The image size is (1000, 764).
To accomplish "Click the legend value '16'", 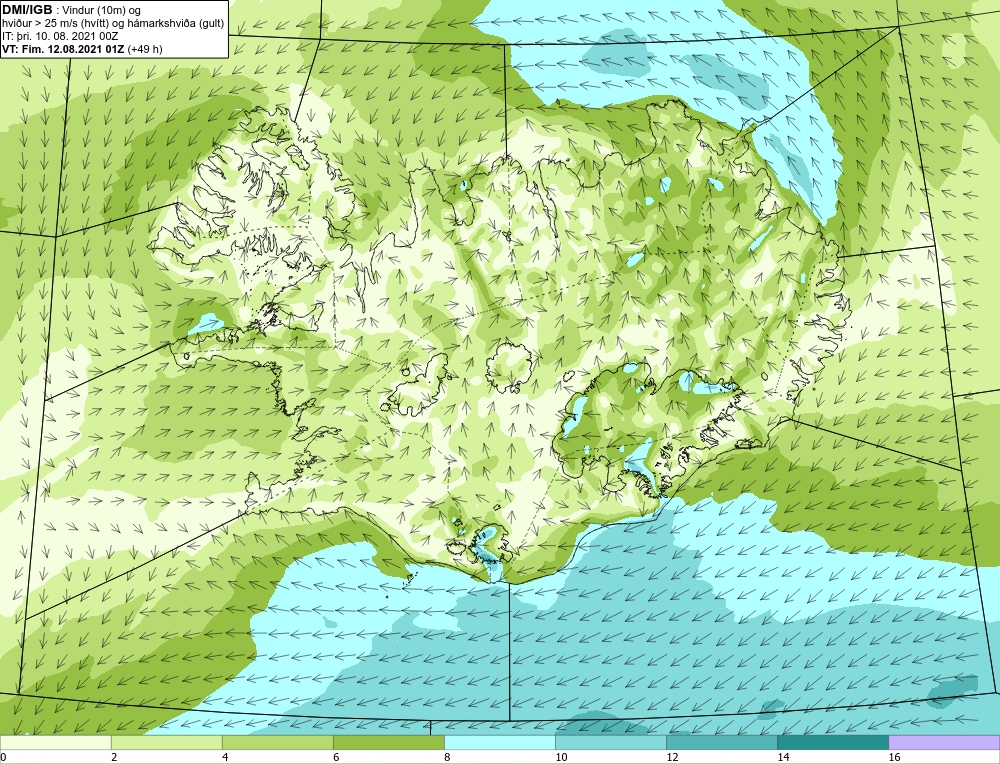I will pos(894,757).
